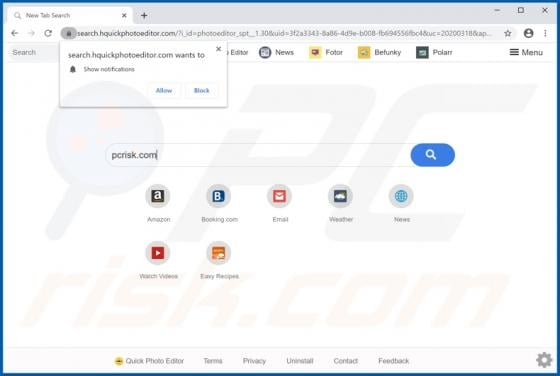560x376 pixels.
Task: Open the Easy Recipes shortcut icon
Action: pos(219,253)
